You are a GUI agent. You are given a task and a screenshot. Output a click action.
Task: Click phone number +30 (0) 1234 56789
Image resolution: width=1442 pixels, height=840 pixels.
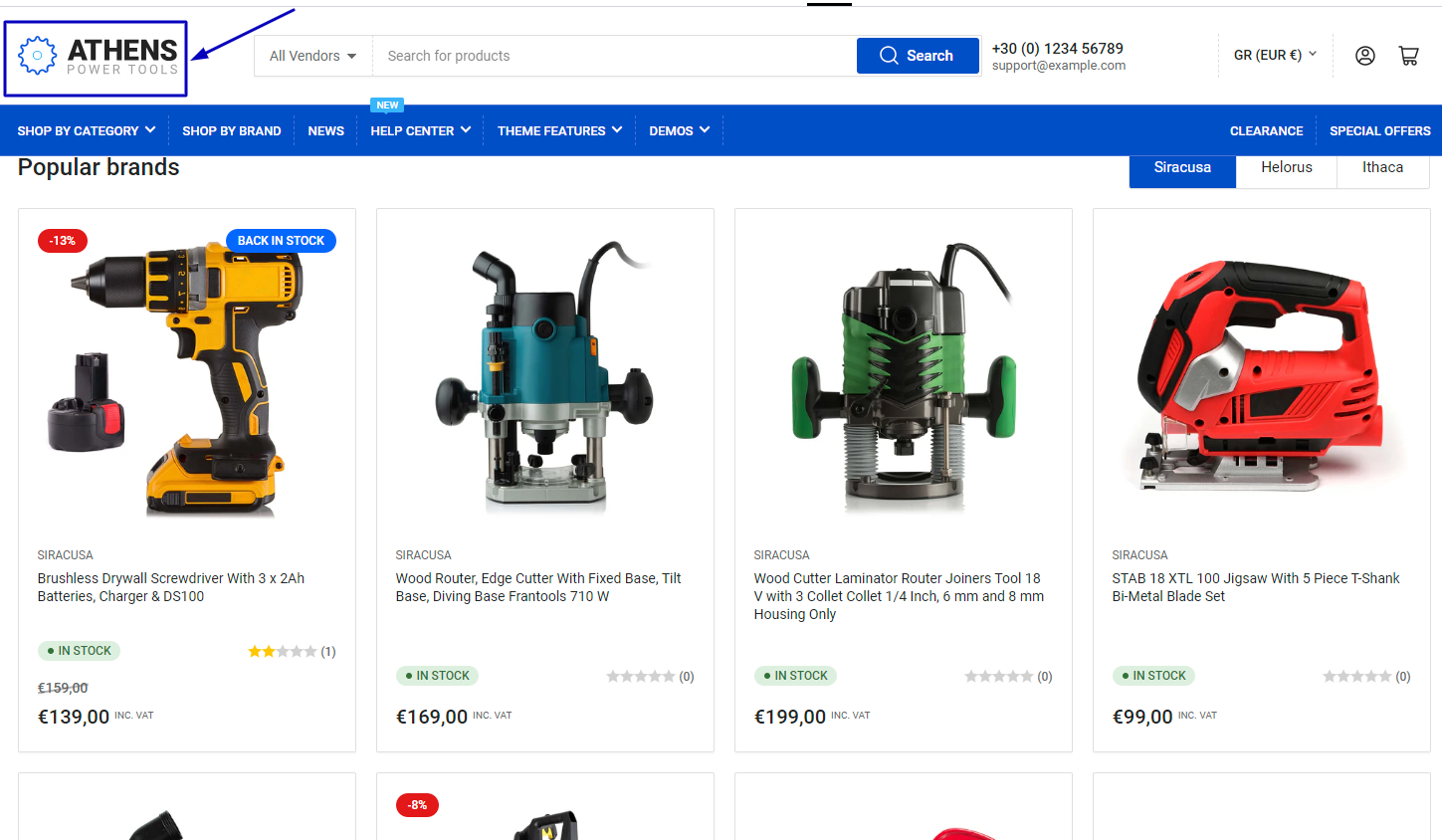coord(1058,48)
